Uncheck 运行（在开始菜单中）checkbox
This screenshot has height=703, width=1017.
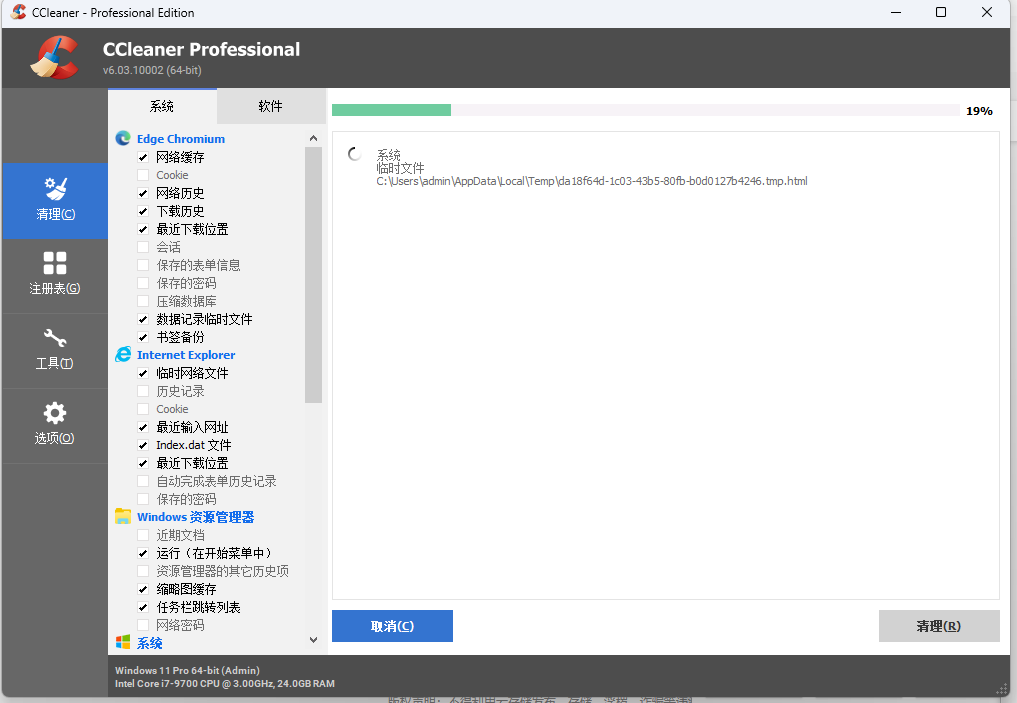tap(143, 553)
